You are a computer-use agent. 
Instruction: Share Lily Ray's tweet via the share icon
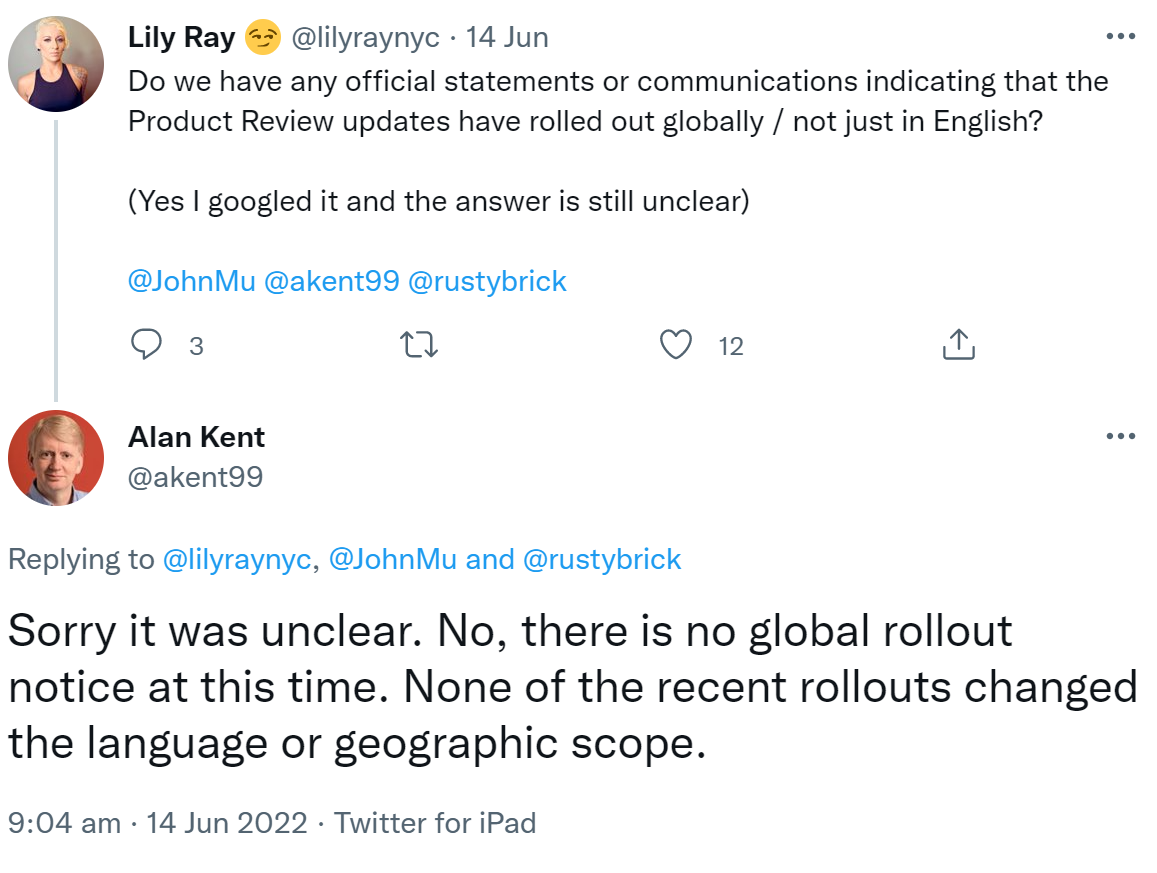pyautogui.click(x=958, y=344)
